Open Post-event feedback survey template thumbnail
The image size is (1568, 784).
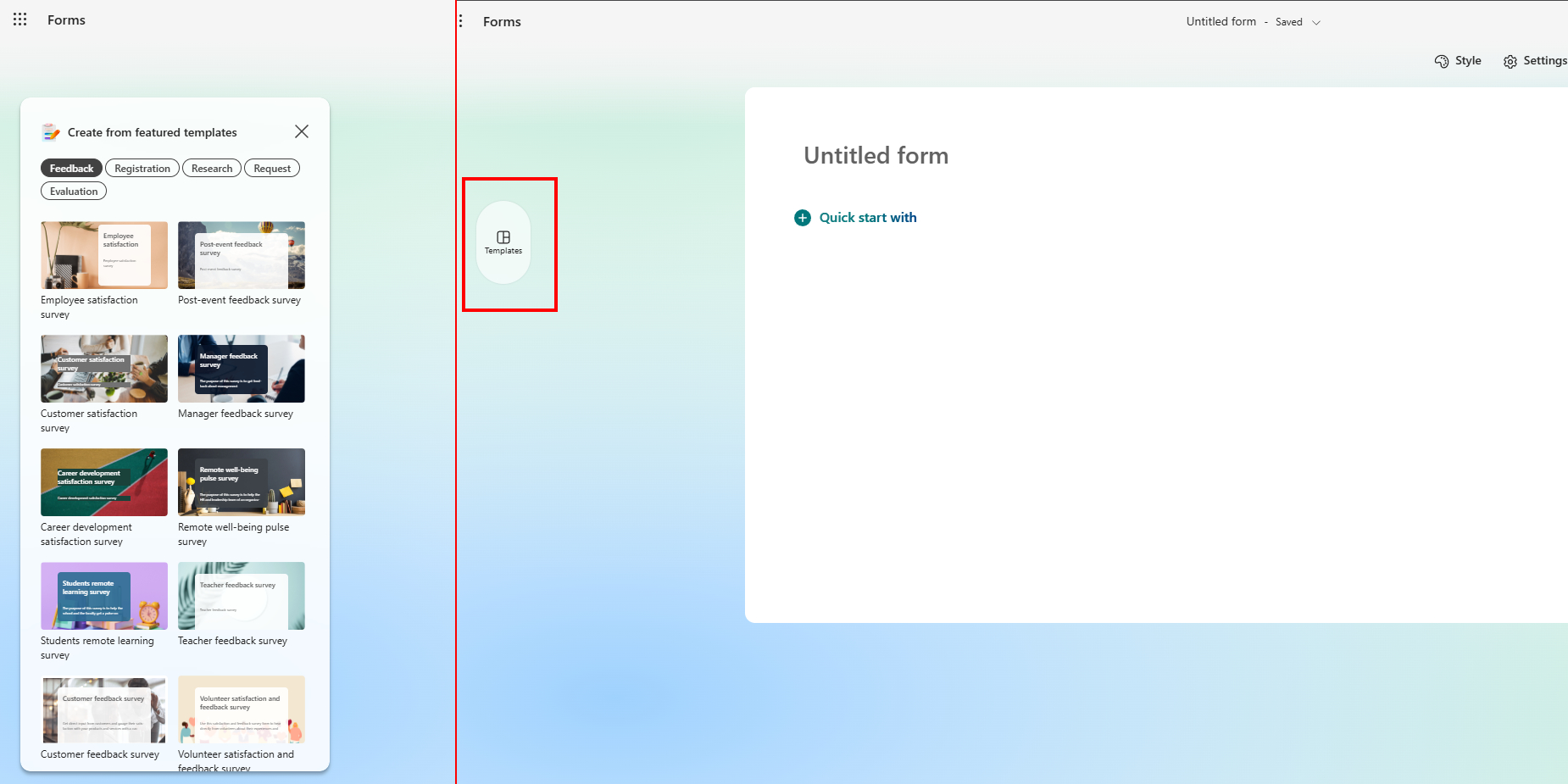[242, 255]
